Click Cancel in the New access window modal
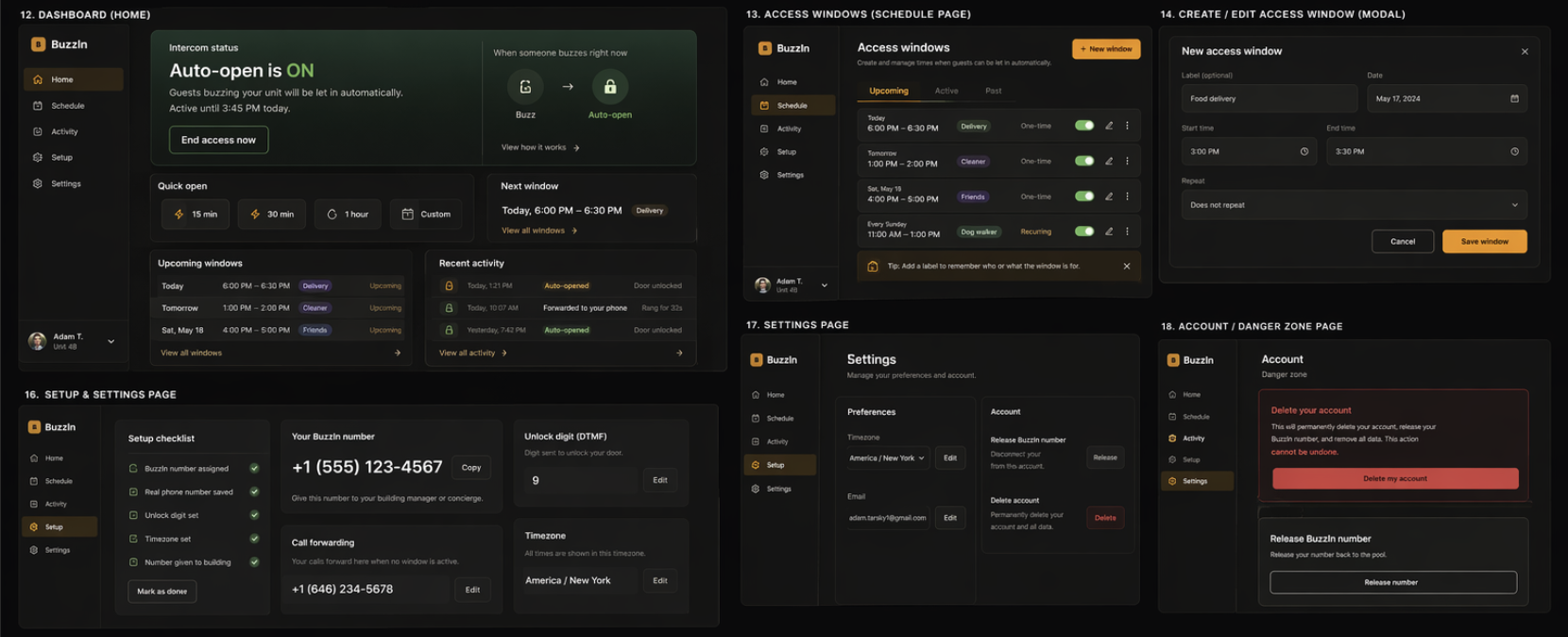 point(1403,242)
